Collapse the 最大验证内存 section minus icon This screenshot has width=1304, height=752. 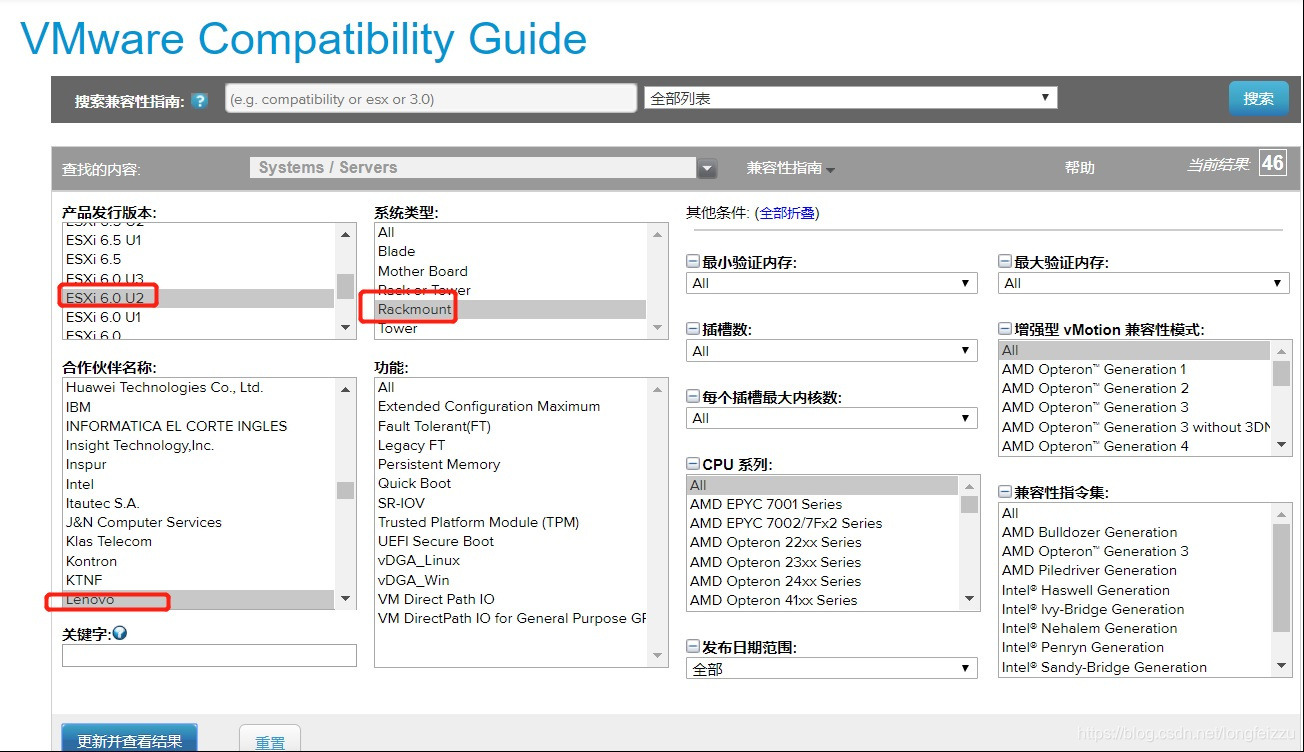[1005, 262]
